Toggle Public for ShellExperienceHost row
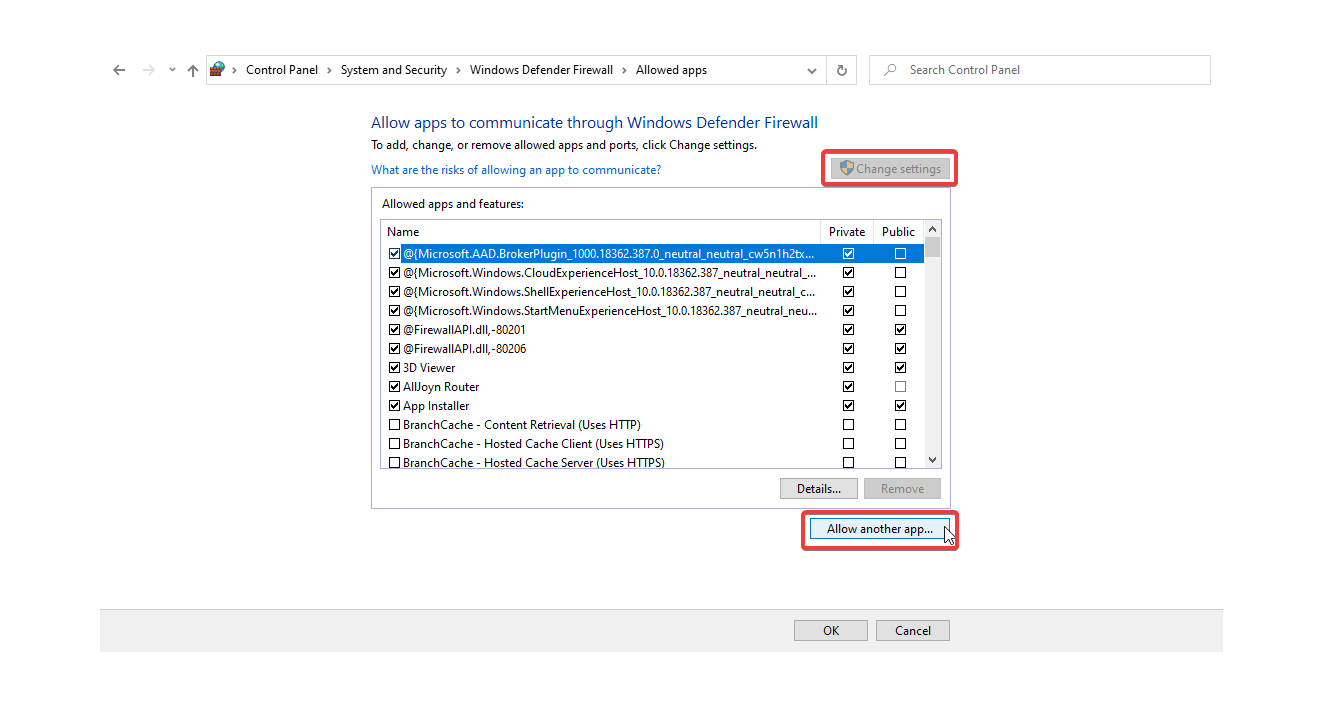This screenshot has height=702, width=1323. tap(900, 292)
